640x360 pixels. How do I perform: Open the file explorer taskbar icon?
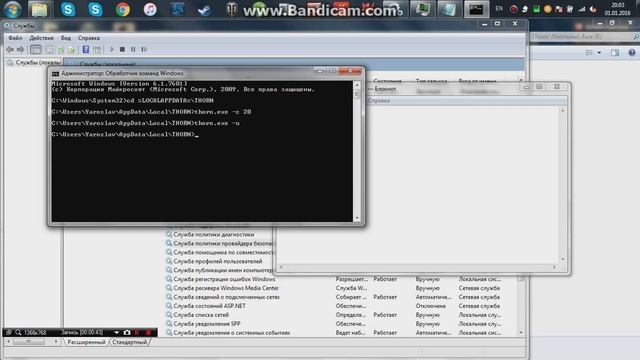pyautogui.click(x=40, y=9)
